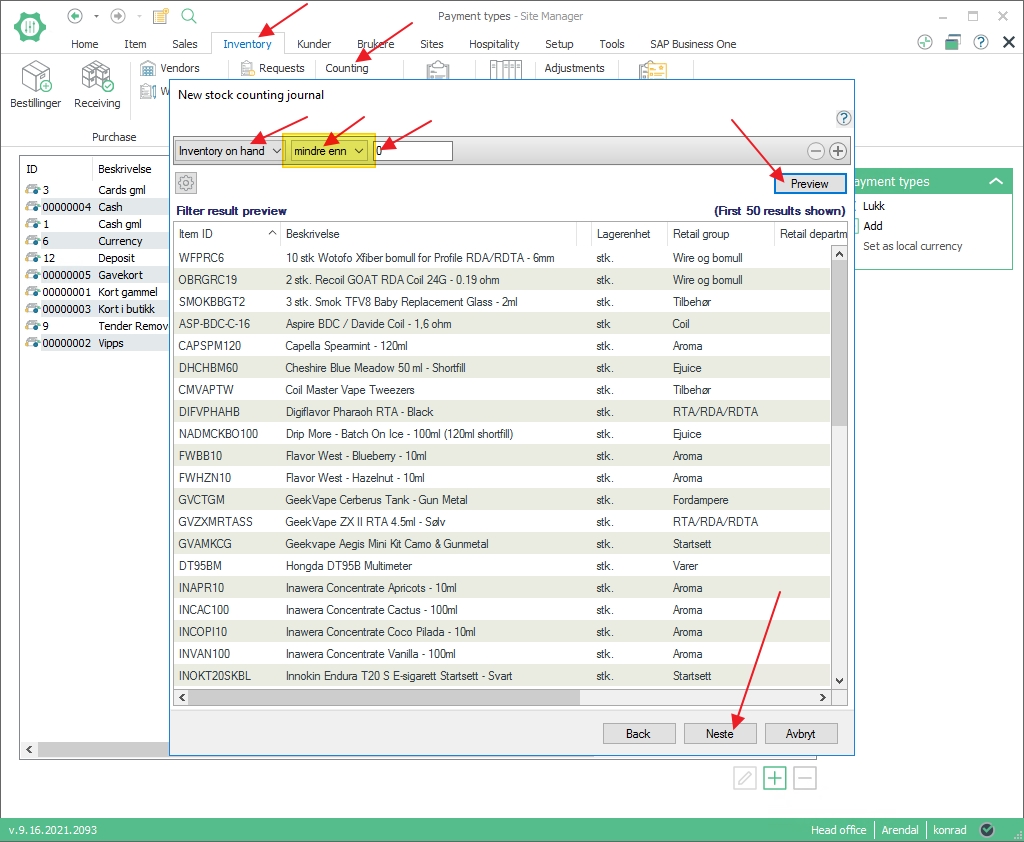Click the search magnifier in title bar
This screenshot has height=842, width=1024.
[189, 16]
